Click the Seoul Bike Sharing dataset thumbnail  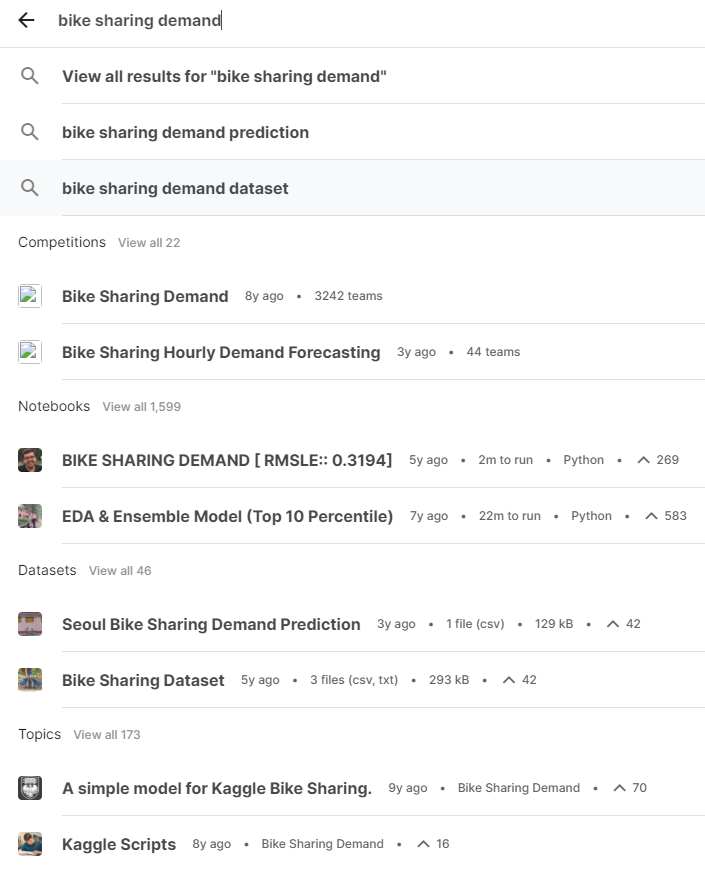pyautogui.click(x=30, y=624)
